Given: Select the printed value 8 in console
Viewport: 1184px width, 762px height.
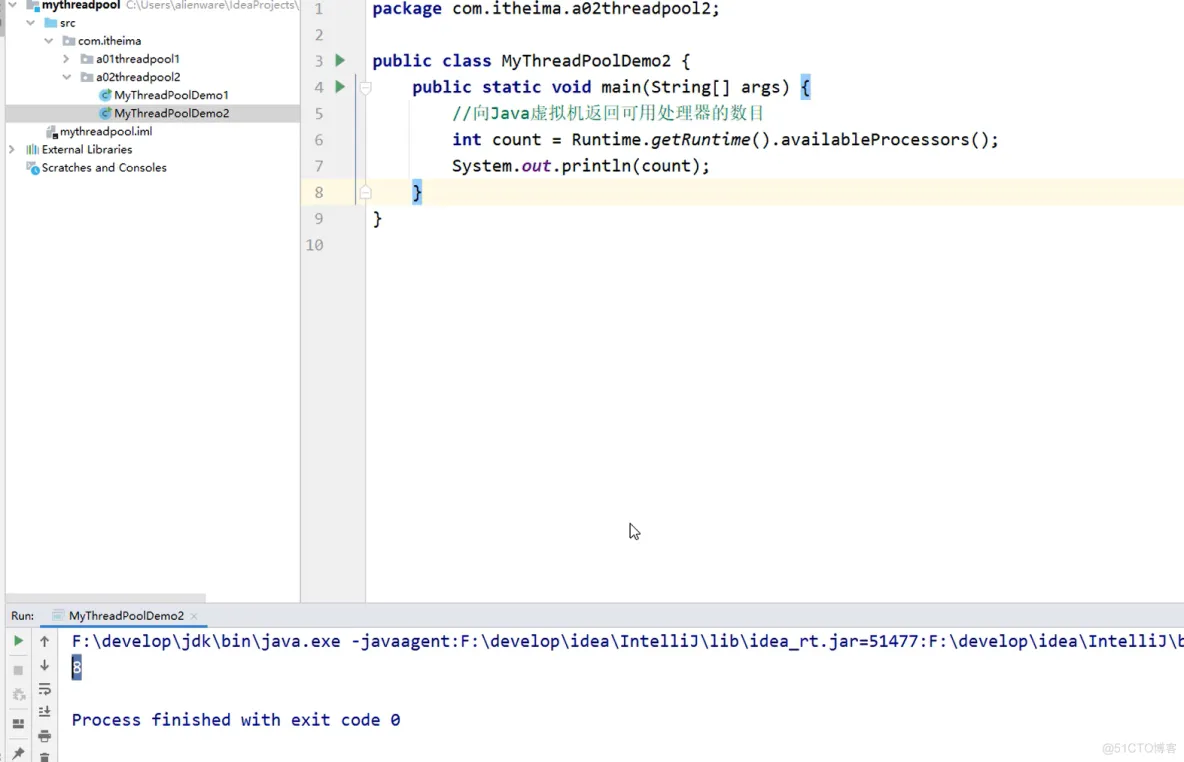Looking at the screenshot, I should (77, 667).
